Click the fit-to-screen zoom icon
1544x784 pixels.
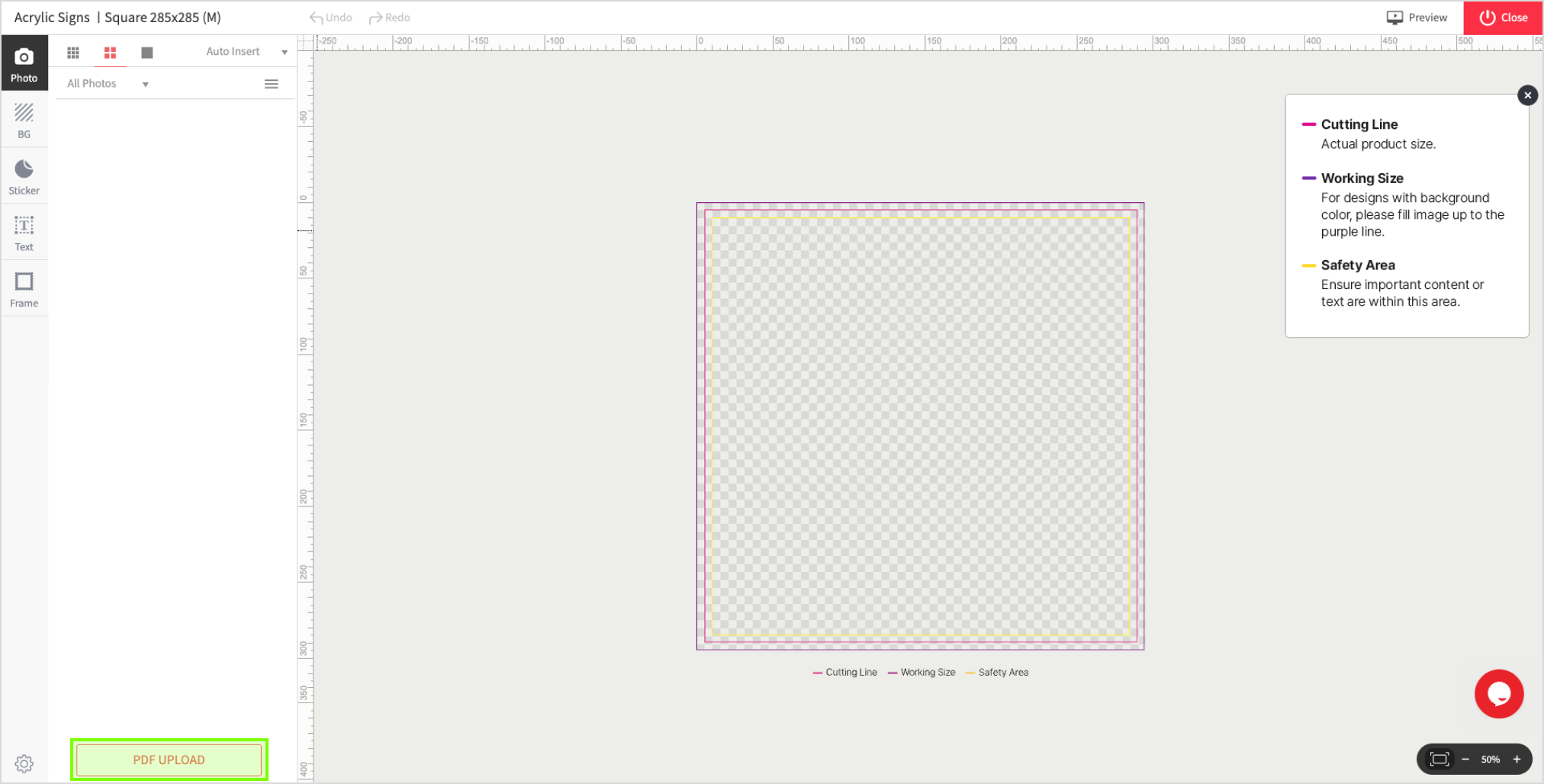[x=1439, y=759]
